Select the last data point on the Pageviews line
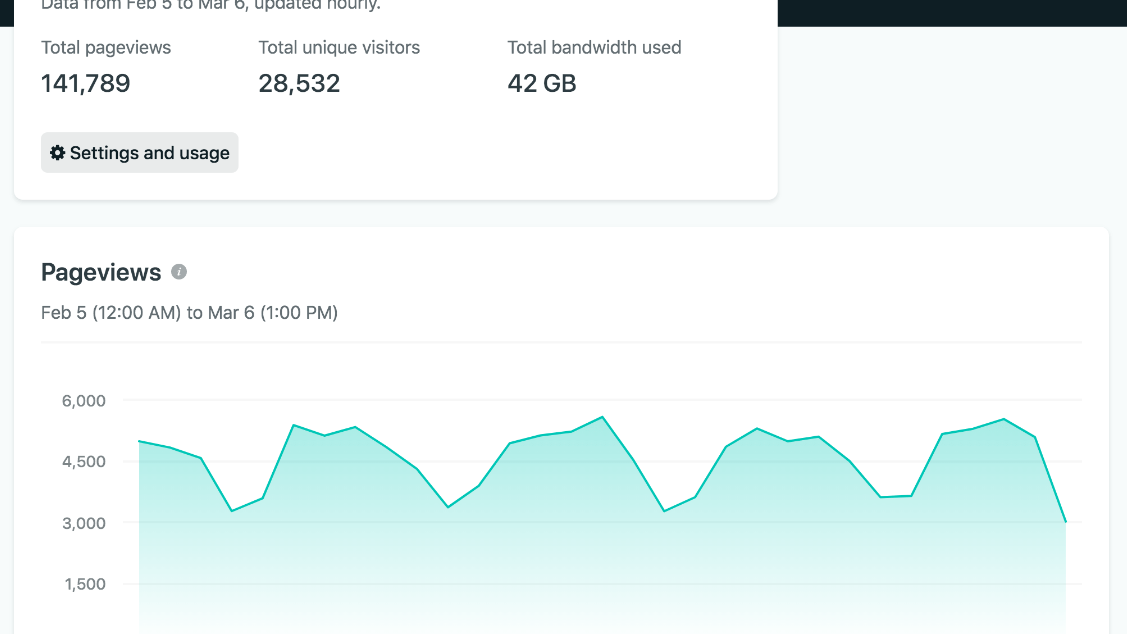This screenshot has width=1127, height=634. (1066, 522)
